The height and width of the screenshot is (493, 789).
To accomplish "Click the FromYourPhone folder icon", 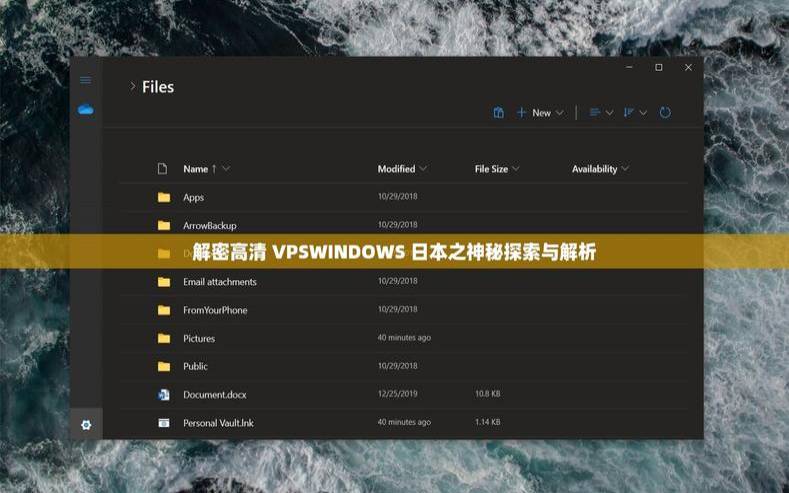I will click(x=164, y=310).
